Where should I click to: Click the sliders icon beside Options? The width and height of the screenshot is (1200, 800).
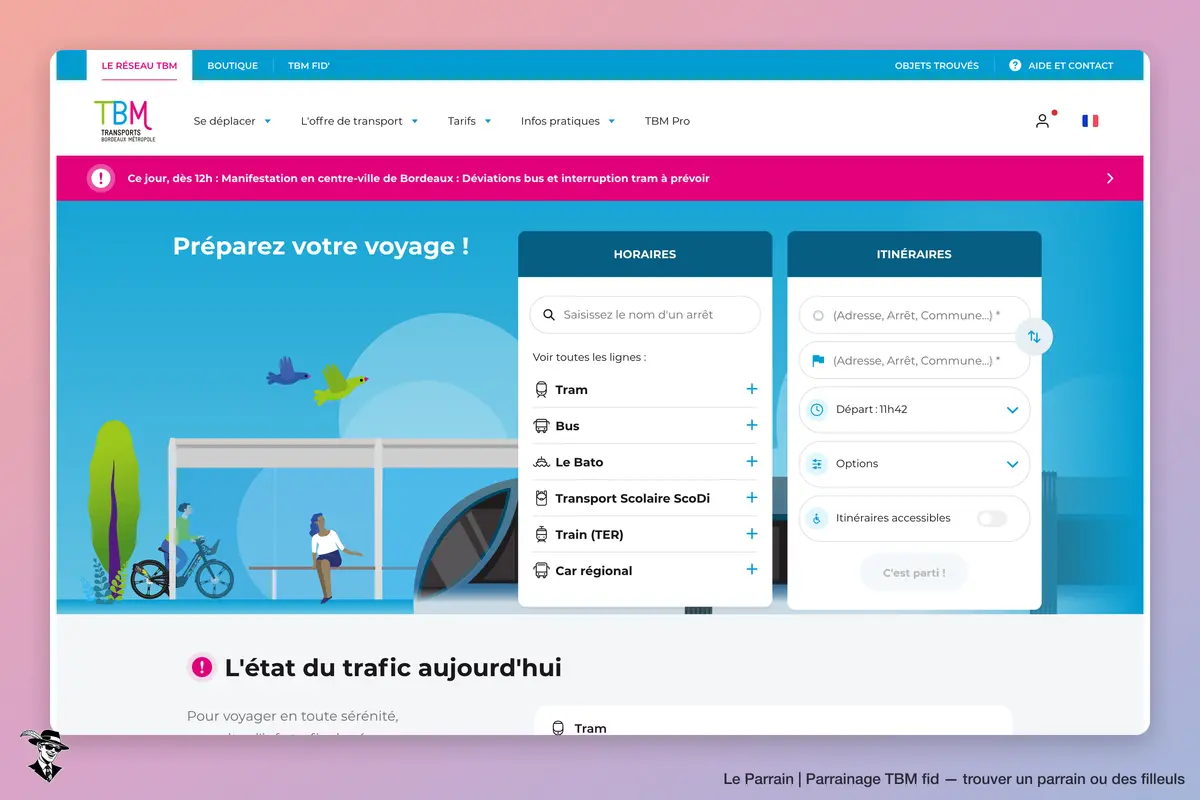point(817,464)
